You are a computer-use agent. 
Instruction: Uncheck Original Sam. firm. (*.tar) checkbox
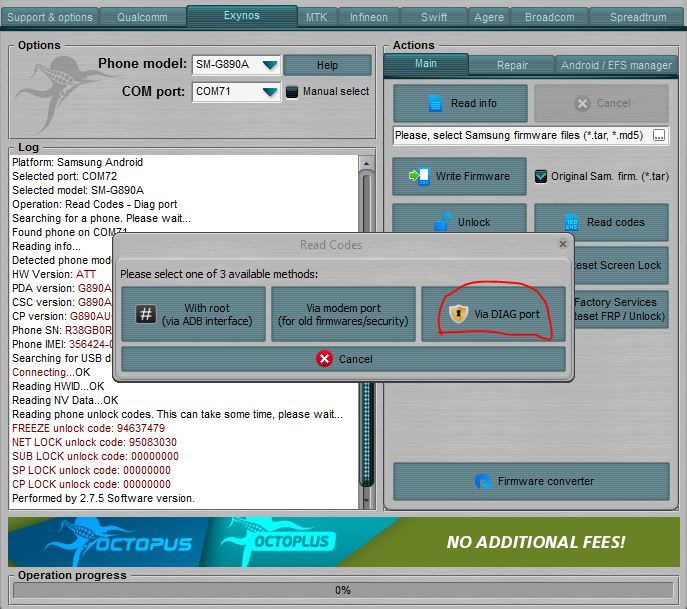tap(541, 177)
